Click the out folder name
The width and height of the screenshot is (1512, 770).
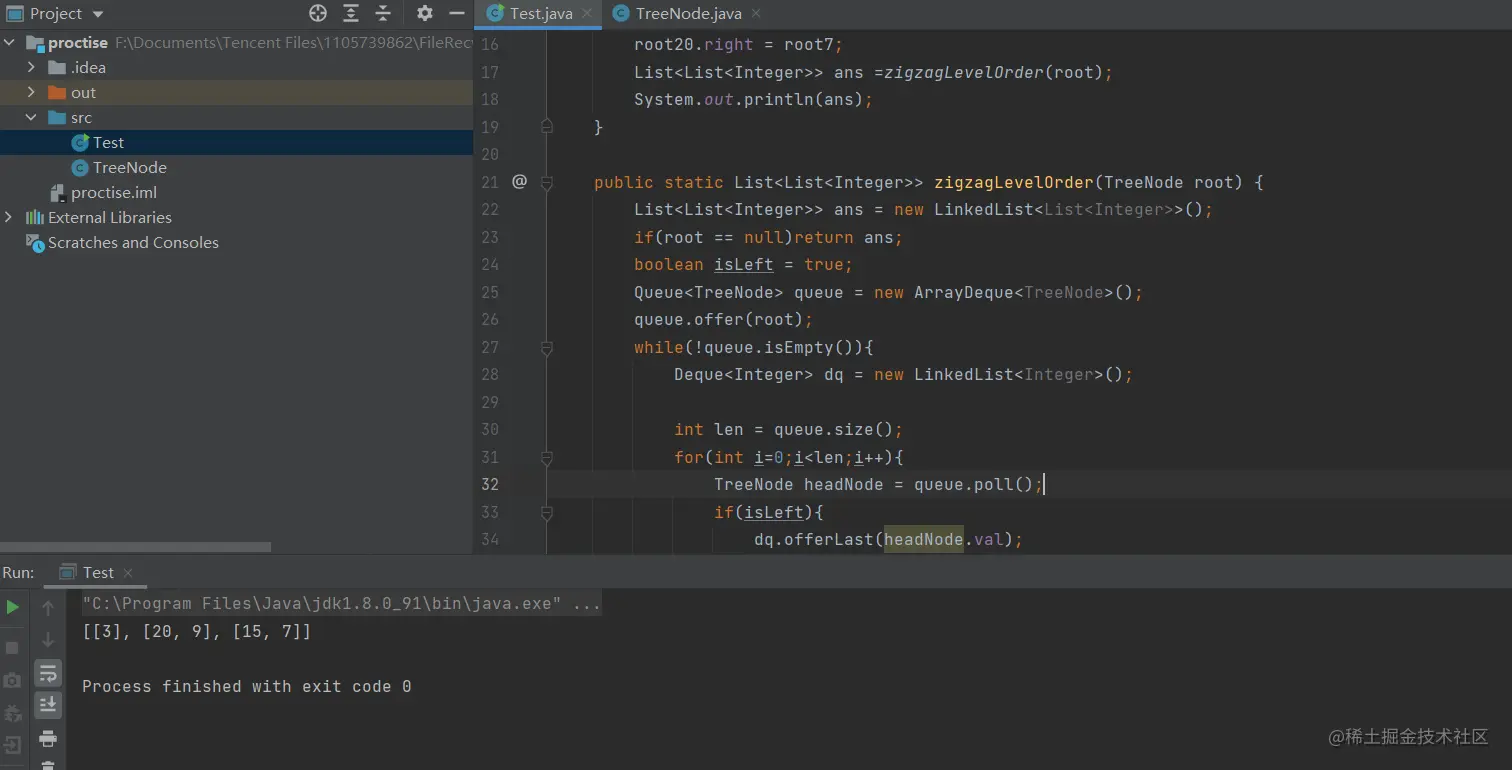[84, 93]
